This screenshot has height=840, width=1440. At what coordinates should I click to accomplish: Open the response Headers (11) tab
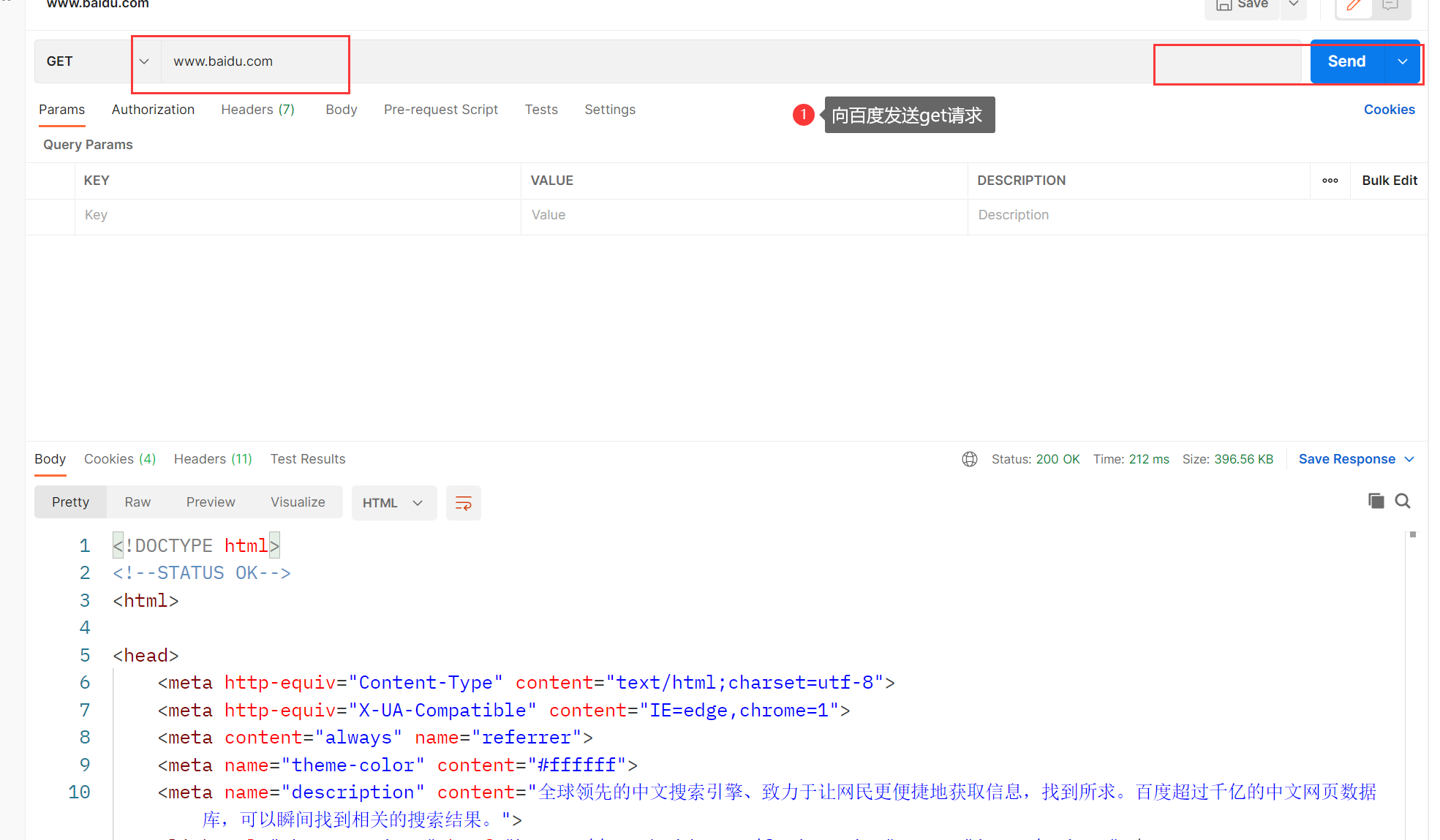pos(213,459)
